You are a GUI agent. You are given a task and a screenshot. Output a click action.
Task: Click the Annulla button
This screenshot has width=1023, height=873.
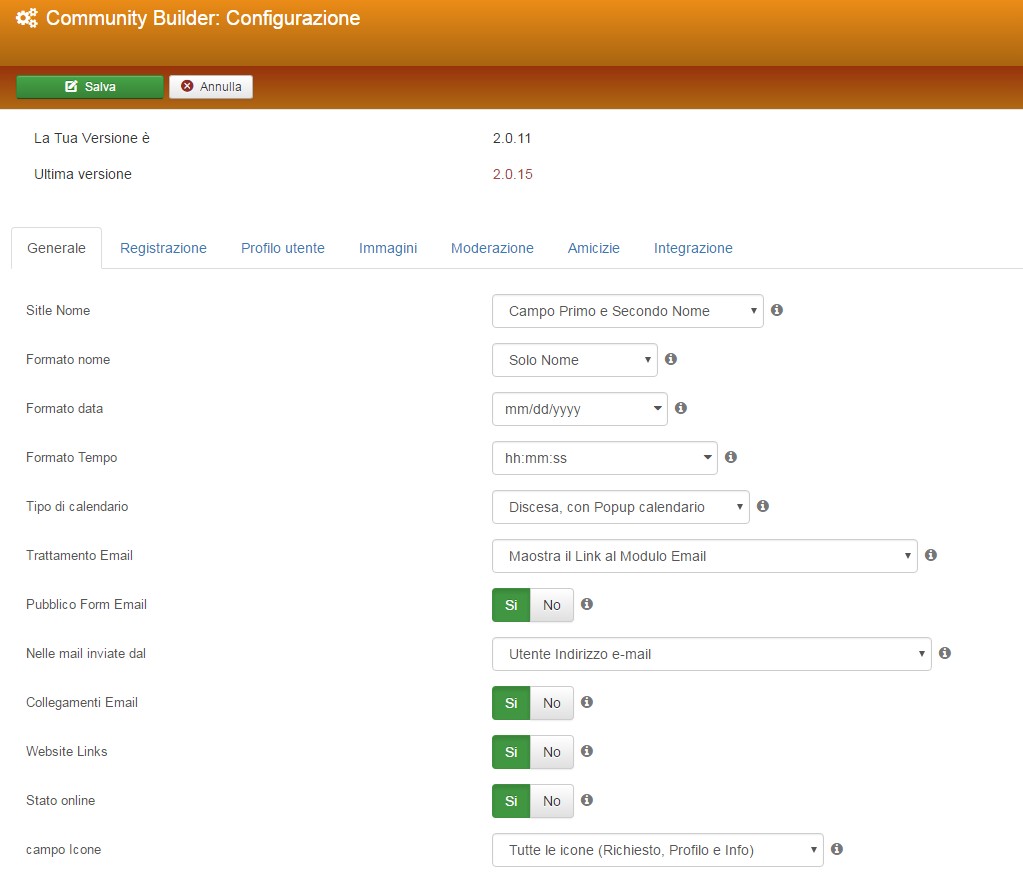pyautogui.click(x=211, y=87)
